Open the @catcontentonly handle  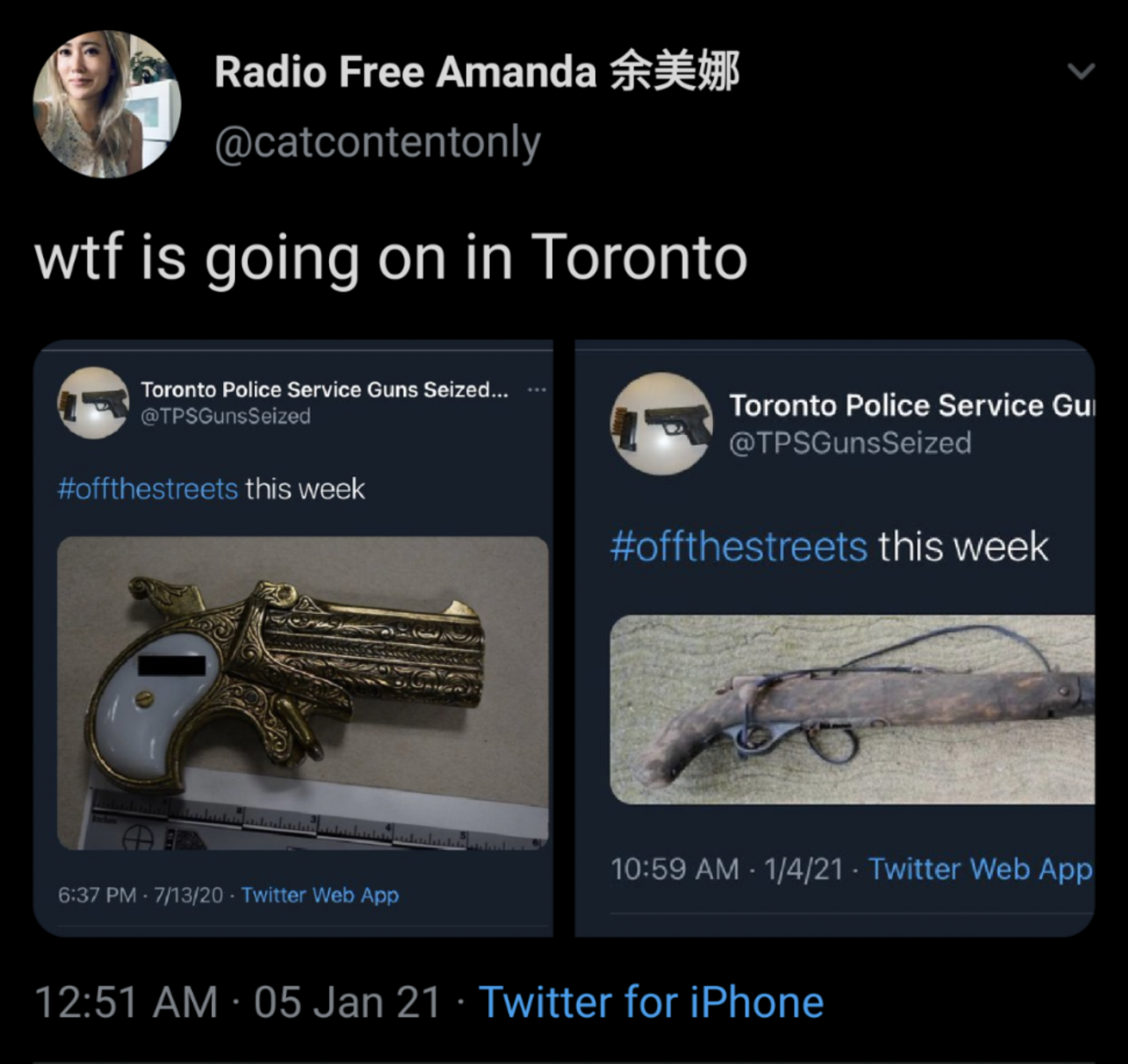(x=377, y=143)
